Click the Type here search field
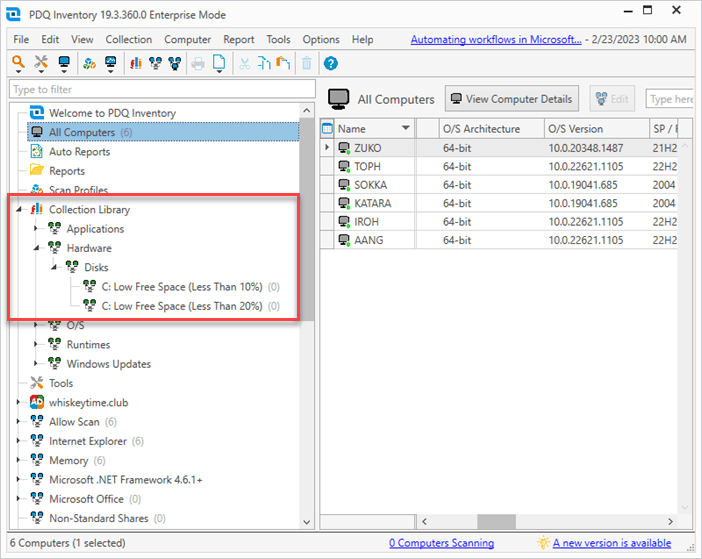 pos(670,99)
